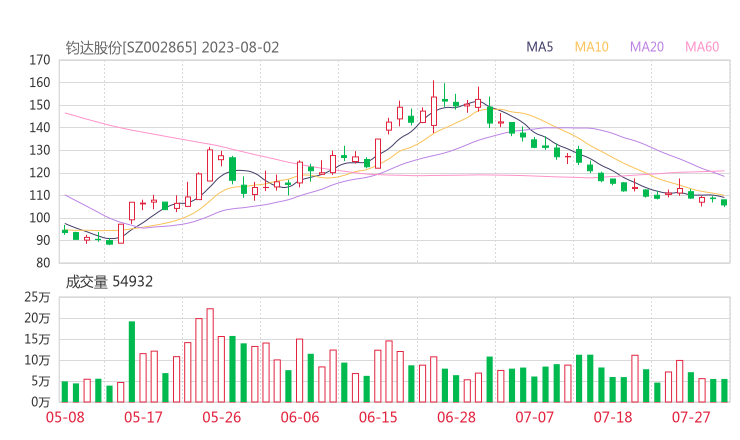Click the 170 price axis label
This screenshot has width=740, height=440.
pyautogui.click(x=40, y=60)
